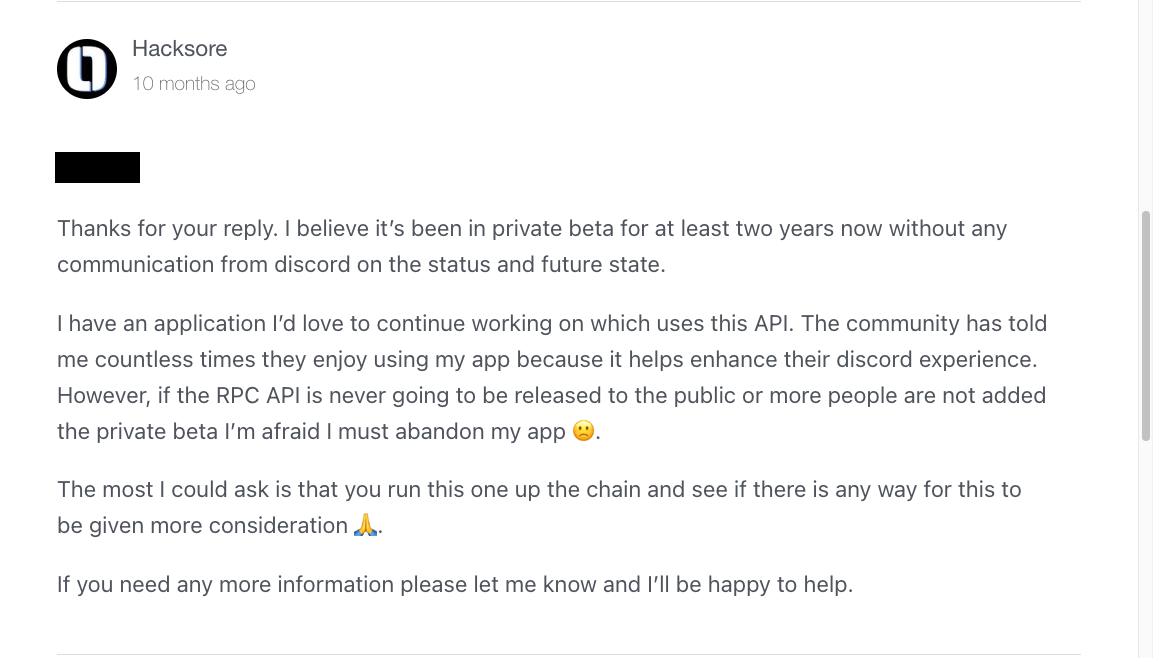Viewport: 1153px width, 658px height.
Task: Click the "be given more consideration" line
Action: tap(220, 526)
